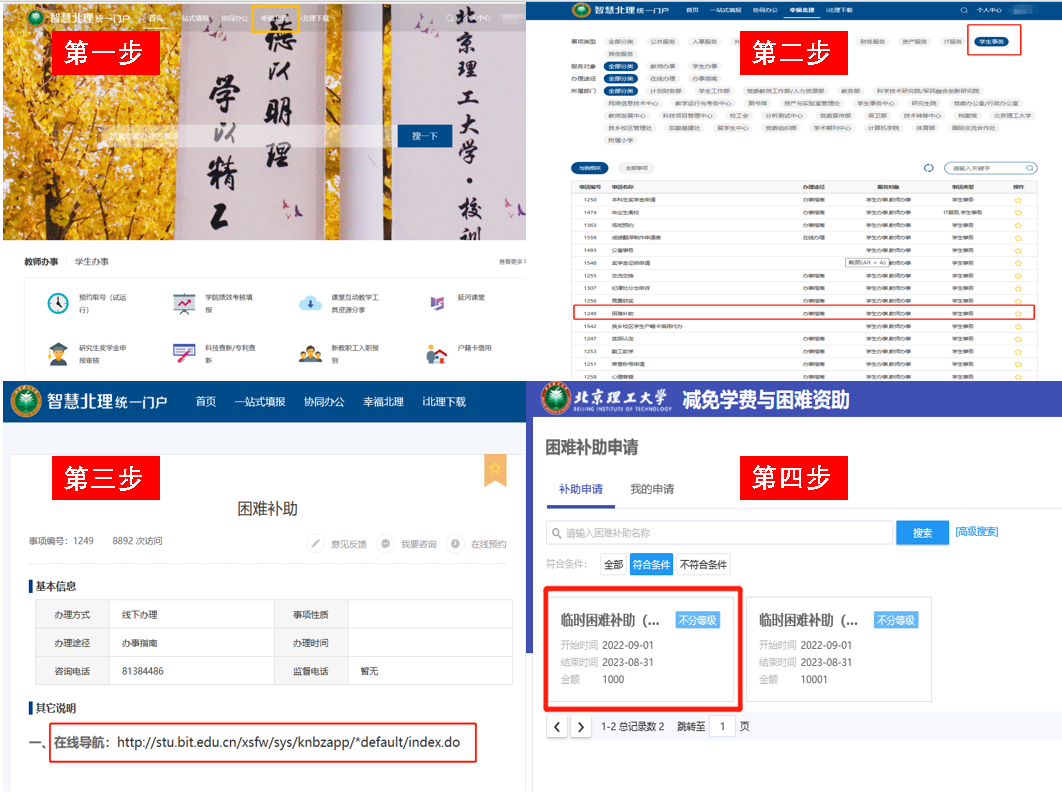Open 幸福北理 in step-three nav bar

(383, 402)
